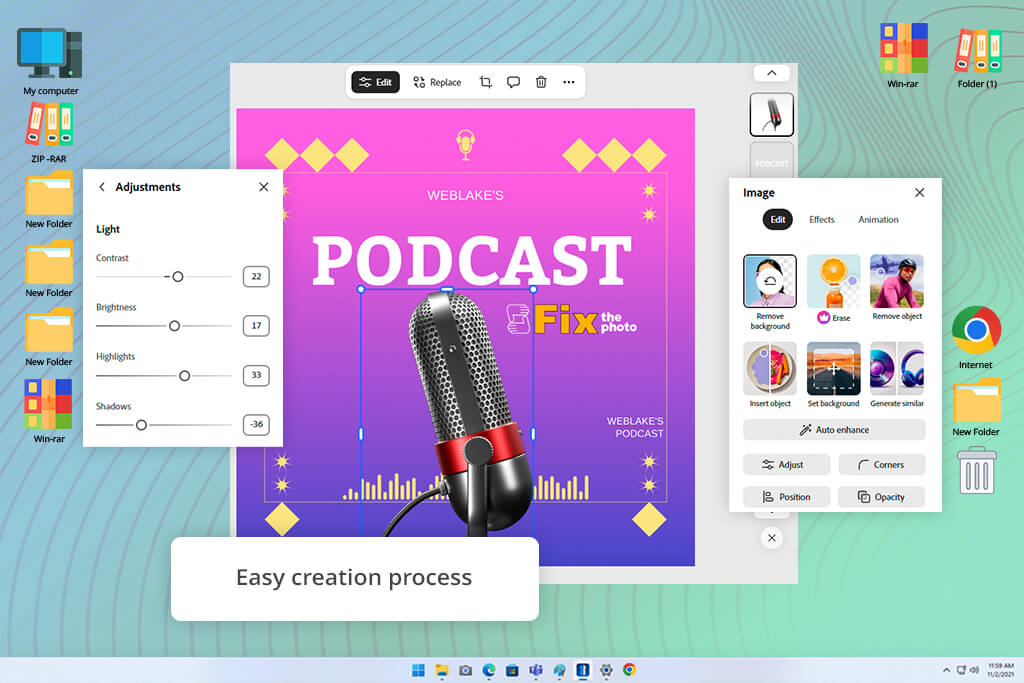The height and width of the screenshot is (683, 1024).
Task: Open the Recycle Bin desktop icon
Action: 976,470
